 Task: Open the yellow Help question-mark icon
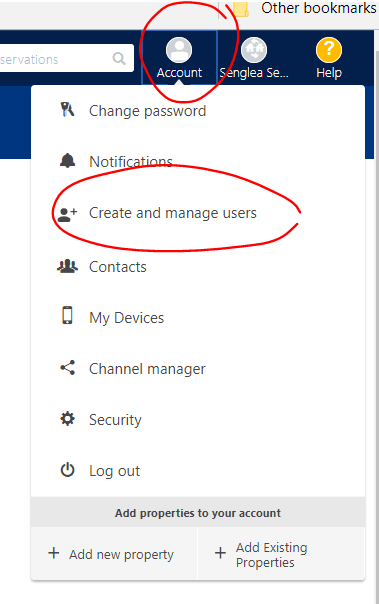point(329,50)
